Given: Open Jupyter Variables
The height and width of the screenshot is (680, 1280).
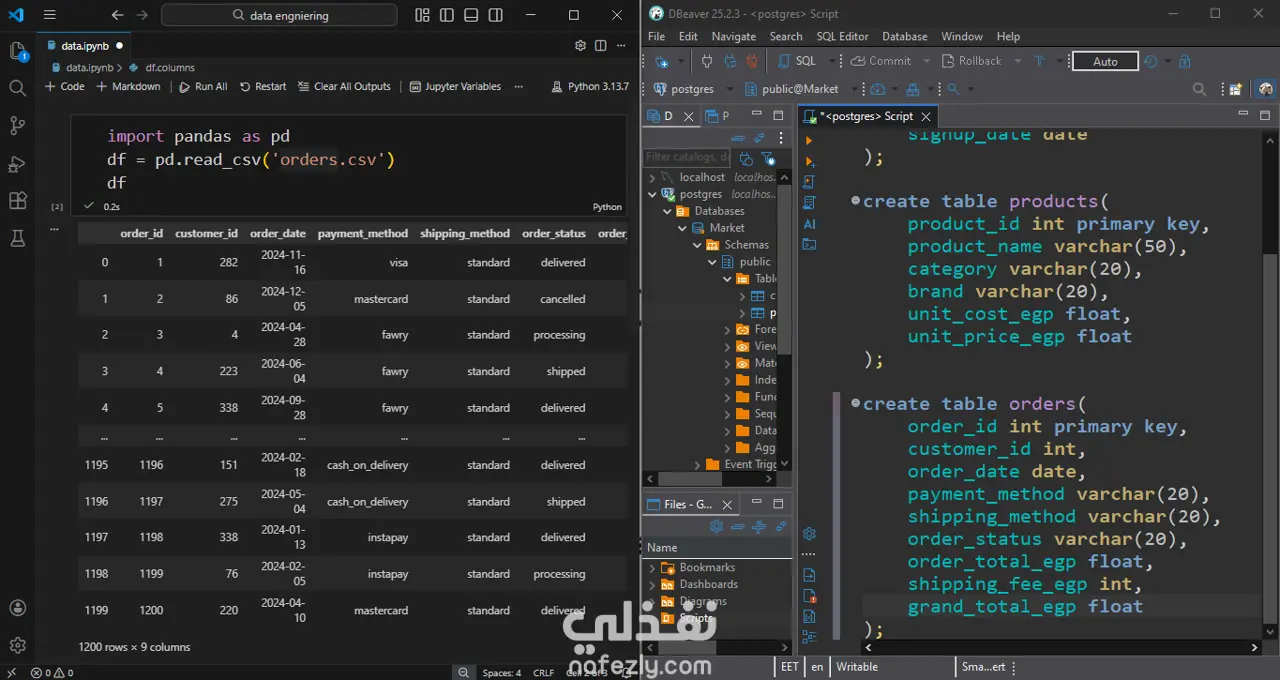Looking at the screenshot, I should click(455, 86).
